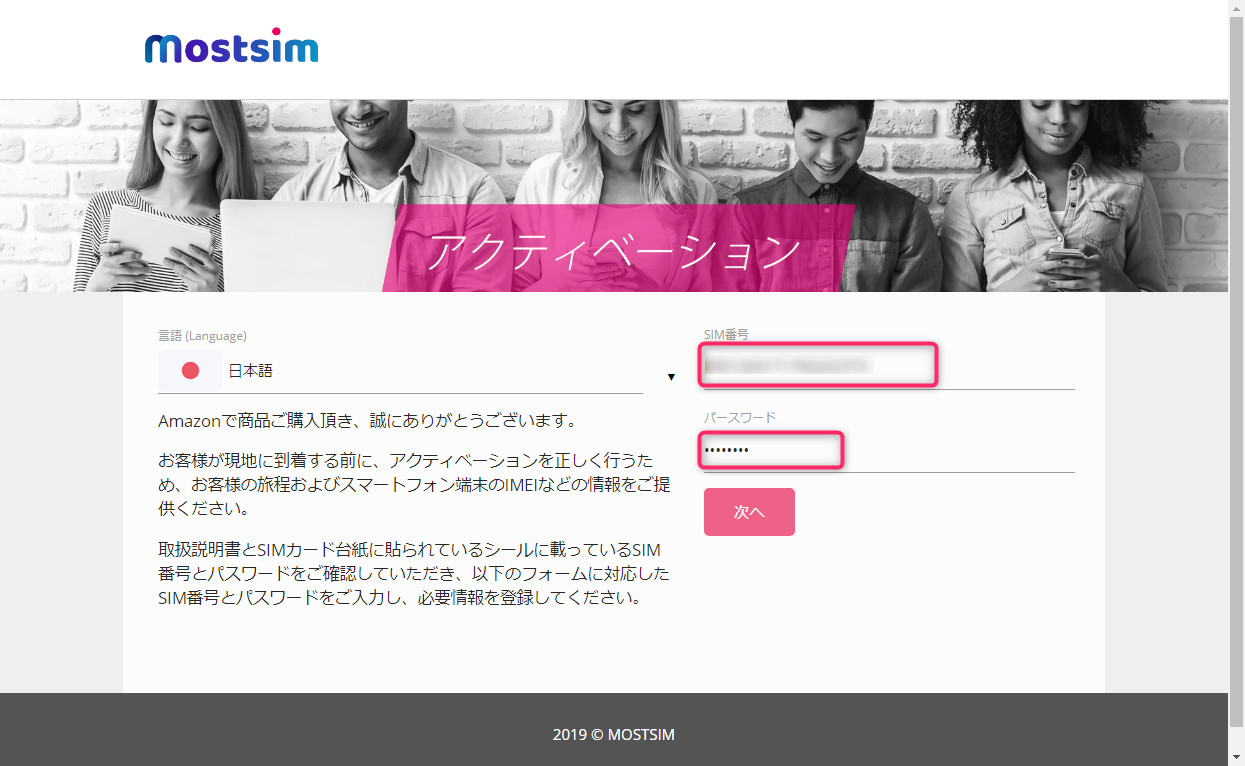Viewport: 1245px width, 766px height.
Task: Click the scrollbar up arrow
Action: click(x=1237, y=8)
